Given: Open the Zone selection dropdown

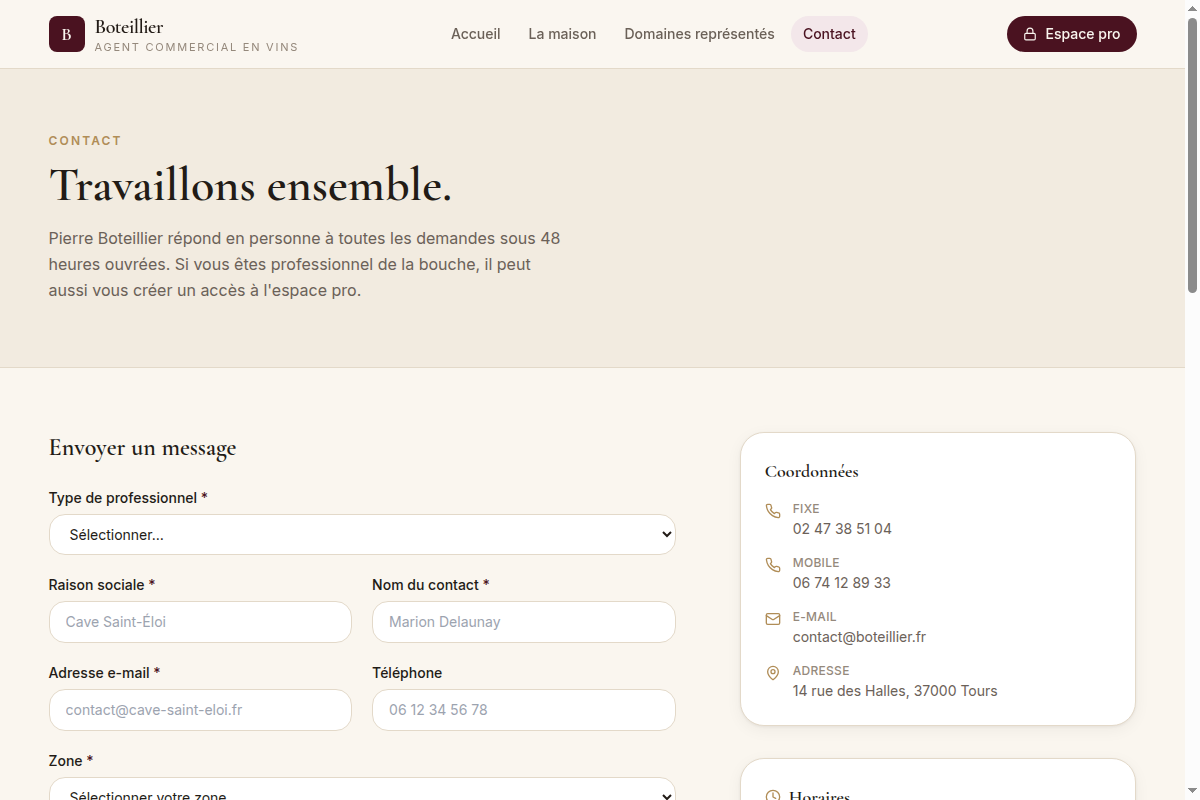Looking at the screenshot, I should (x=362, y=789).
